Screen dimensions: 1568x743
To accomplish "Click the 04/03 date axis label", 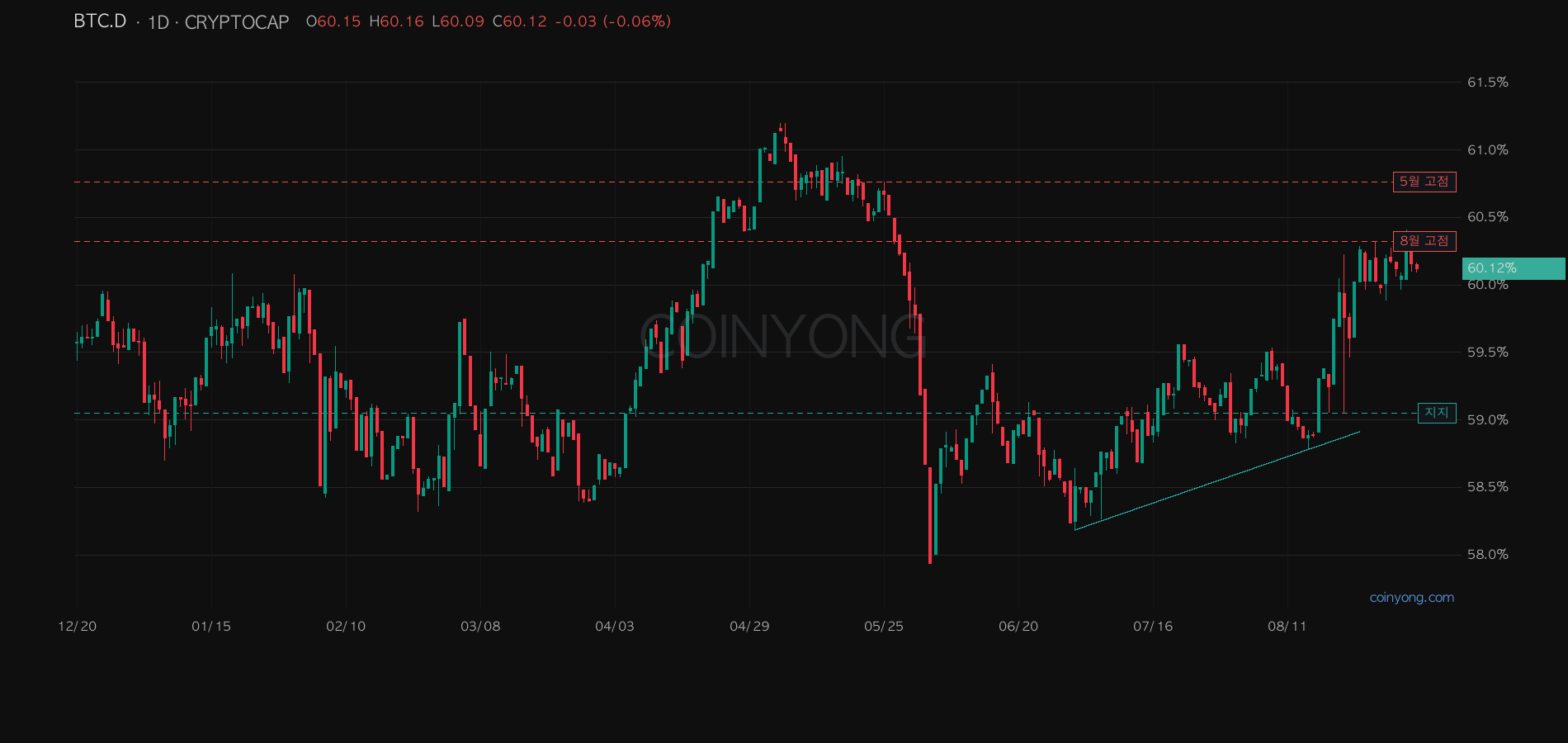I will pos(615,627).
